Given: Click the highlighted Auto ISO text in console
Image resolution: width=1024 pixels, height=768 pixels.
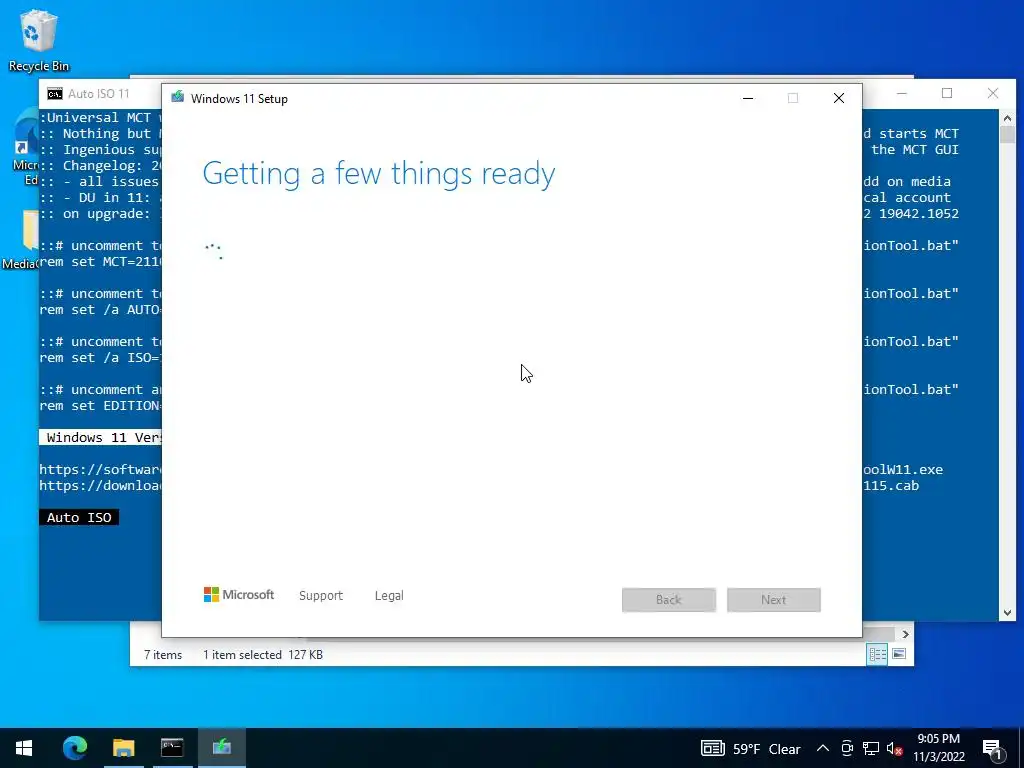Looking at the screenshot, I should 79,517.
